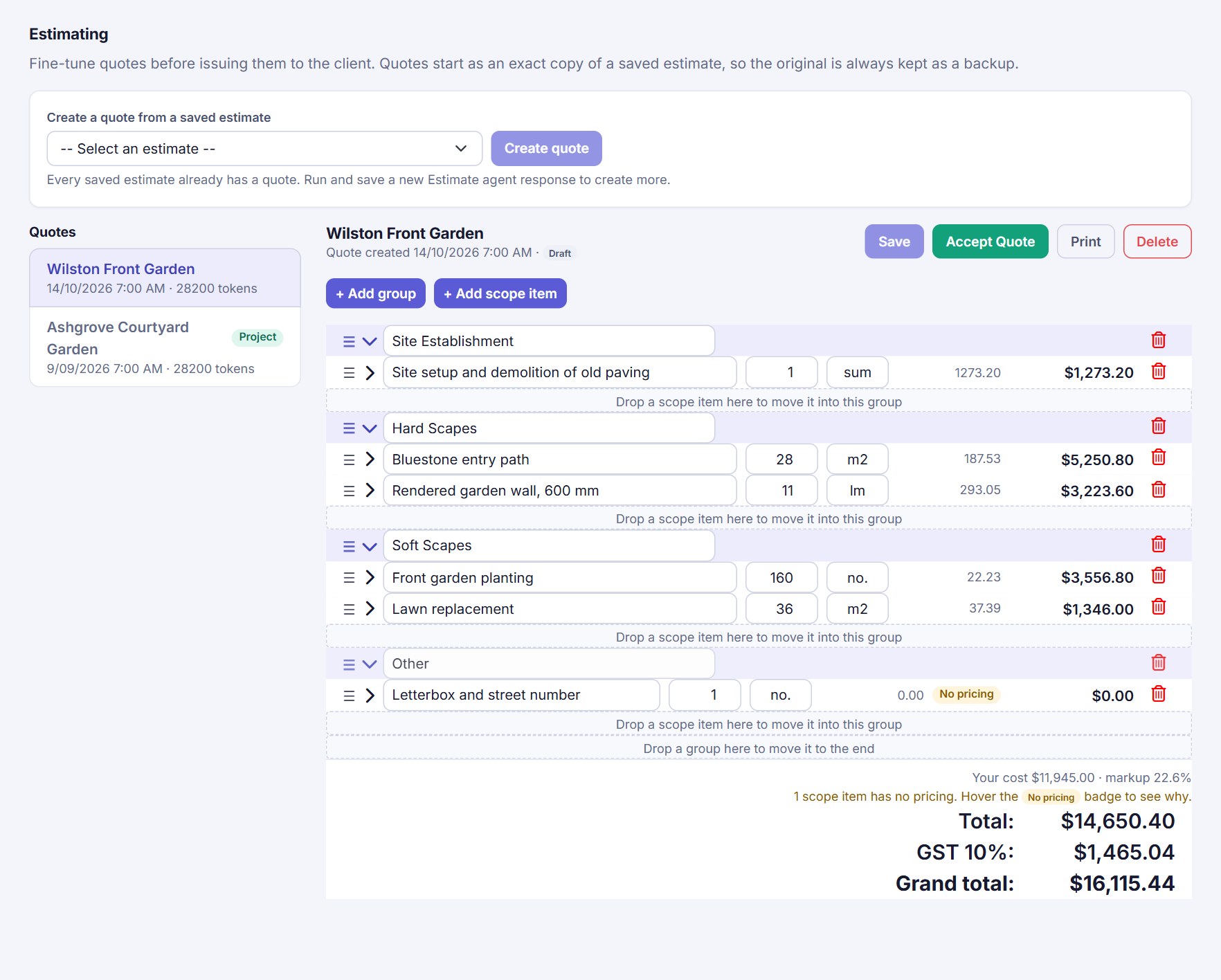This screenshot has width=1221, height=980.
Task: Delete the Wilston Front Garden quote
Action: pyautogui.click(x=1157, y=242)
